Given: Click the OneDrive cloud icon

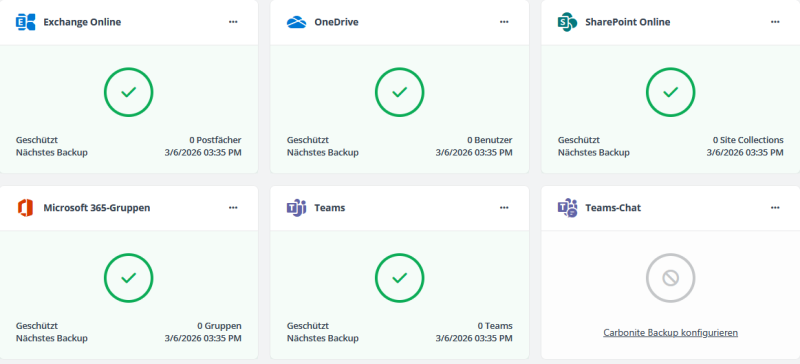Looking at the screenshot, I should click(x=296, y=22).
